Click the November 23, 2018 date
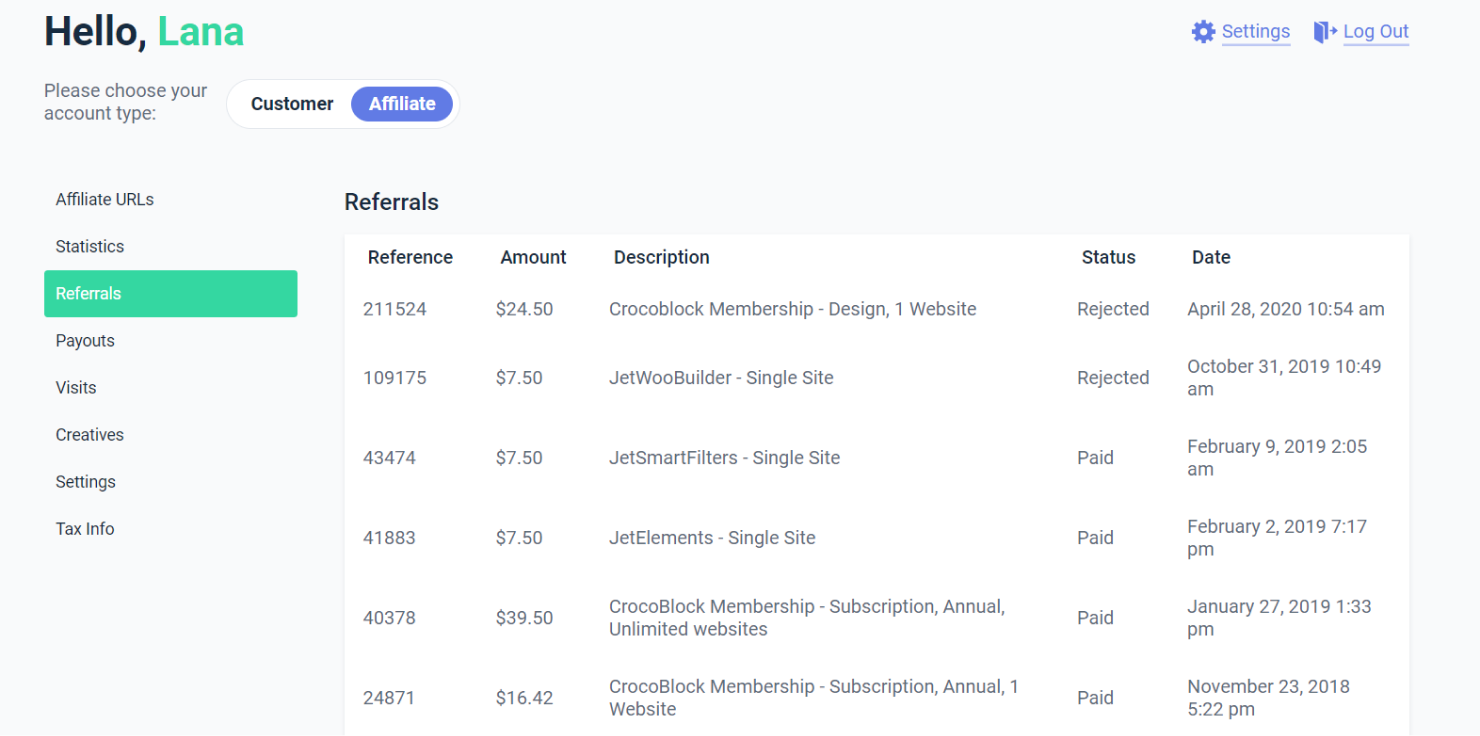The image size is (1480, 736). coord(1268,698)
